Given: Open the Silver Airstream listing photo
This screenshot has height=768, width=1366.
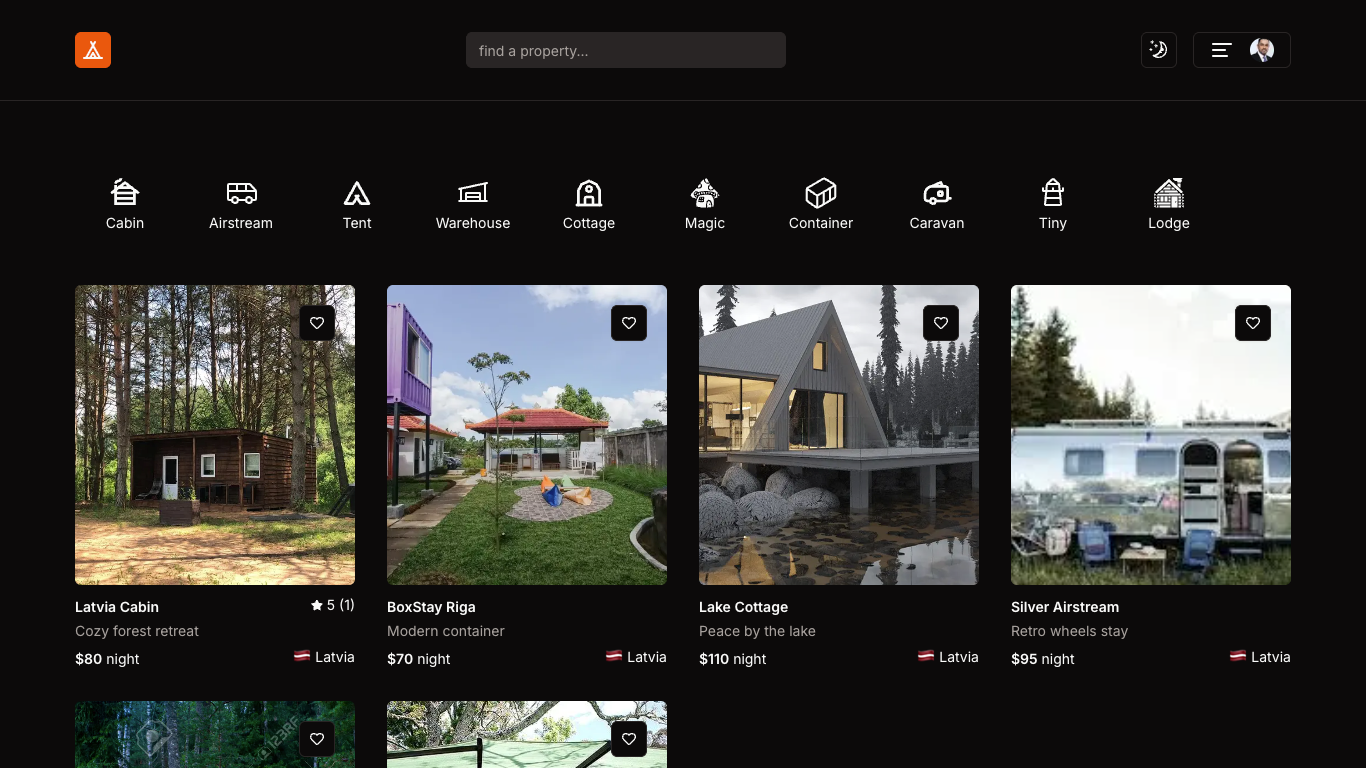Looking at the screenshot, I should (x=1150, y=450).
